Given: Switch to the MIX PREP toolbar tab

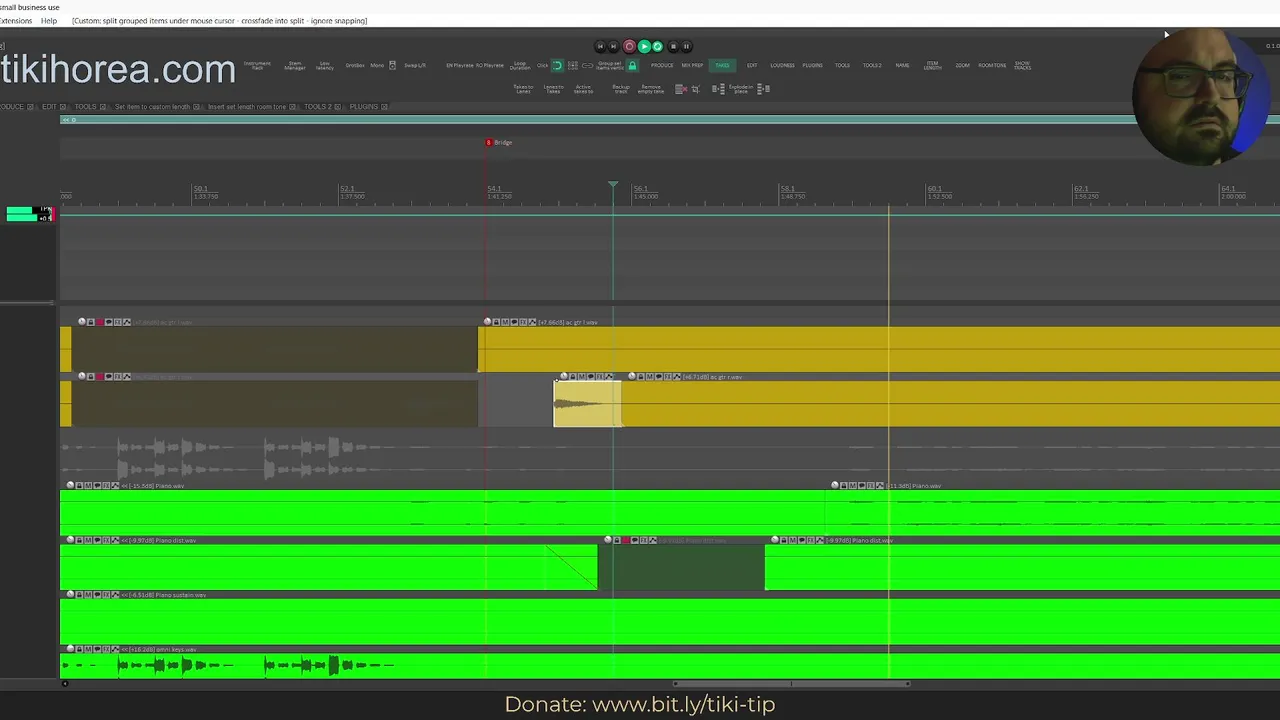Looking at the screenshot, I should [x=692, y=65].
